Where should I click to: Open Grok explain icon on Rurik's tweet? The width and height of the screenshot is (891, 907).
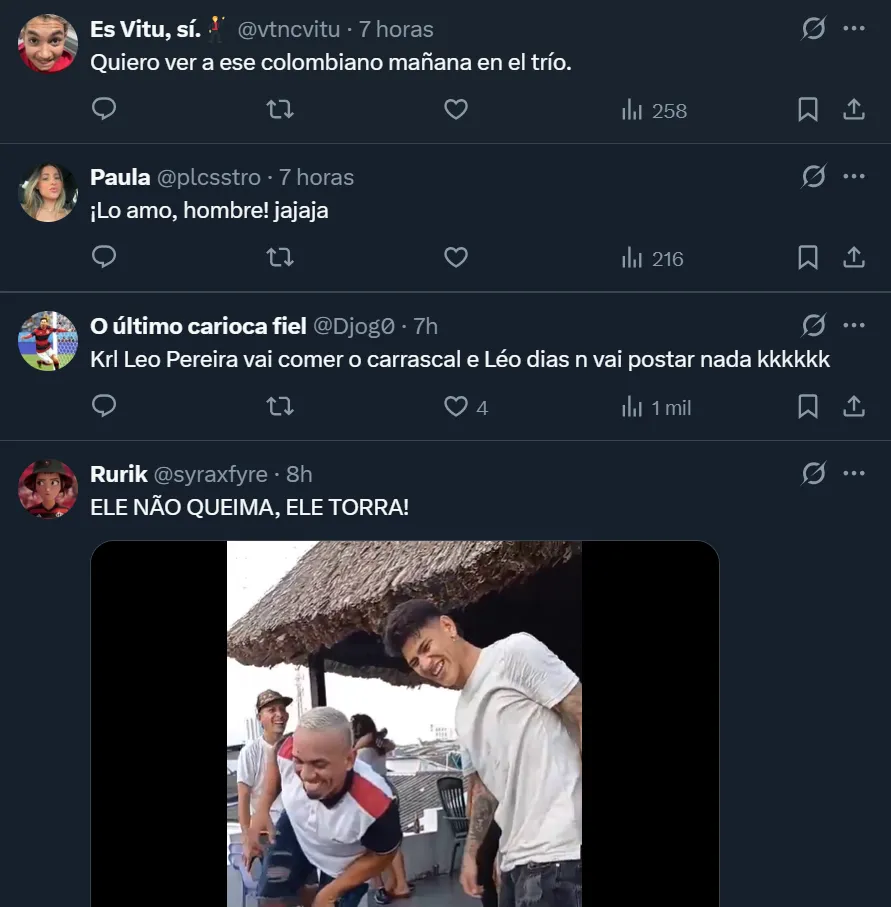814,474
